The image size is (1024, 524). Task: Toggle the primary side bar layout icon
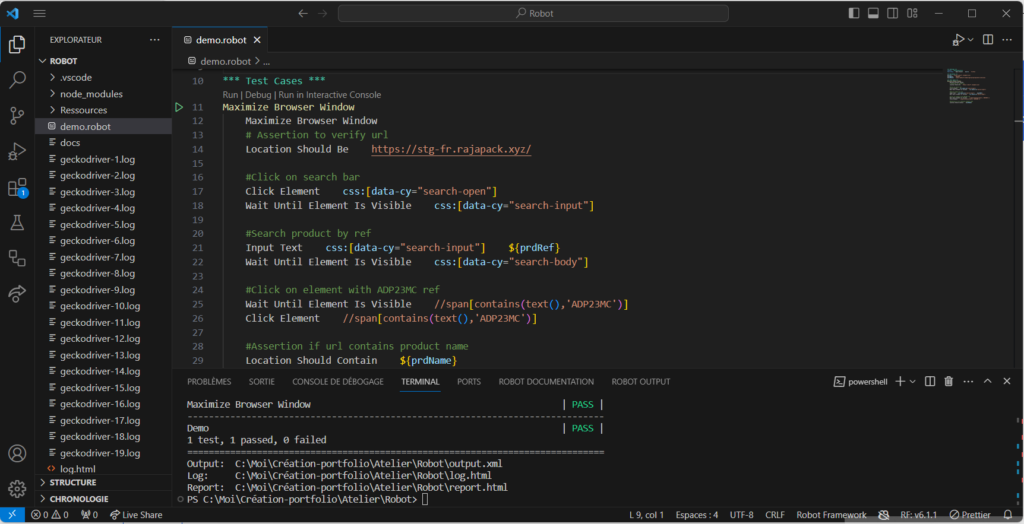point(854,13)
